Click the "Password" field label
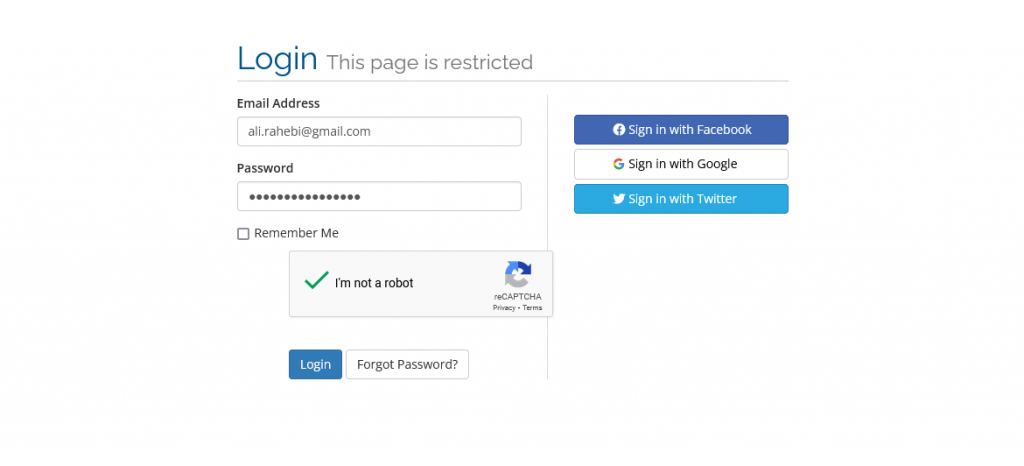The height and width of the screenshot is (466, 1024). [265, 168]
